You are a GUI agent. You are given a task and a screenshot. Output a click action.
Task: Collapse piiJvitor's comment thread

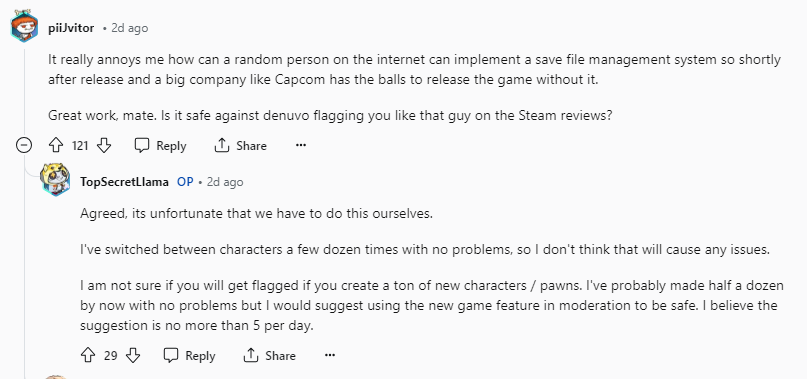[x=24, y=146]
